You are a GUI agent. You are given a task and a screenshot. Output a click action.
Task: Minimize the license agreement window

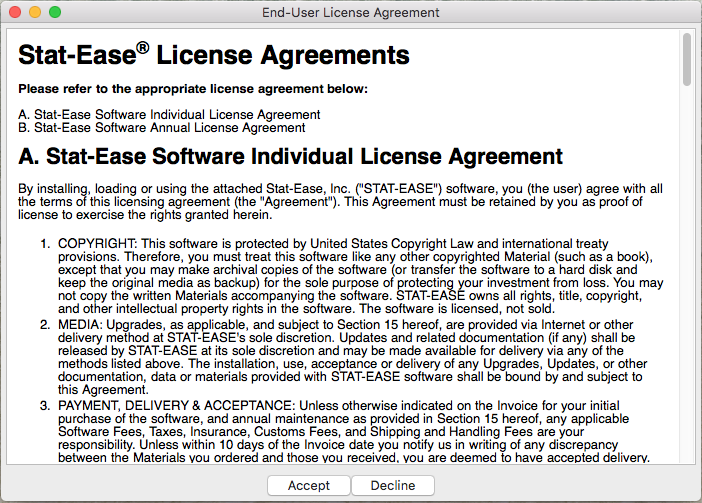[35, 12]
